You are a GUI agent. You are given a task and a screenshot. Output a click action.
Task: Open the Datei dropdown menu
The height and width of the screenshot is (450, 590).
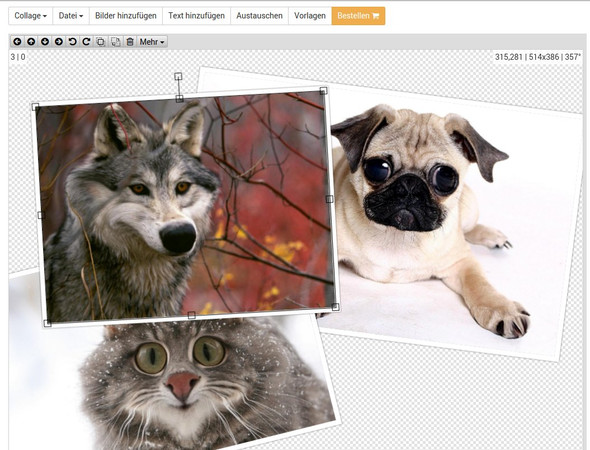coord(71,16)
